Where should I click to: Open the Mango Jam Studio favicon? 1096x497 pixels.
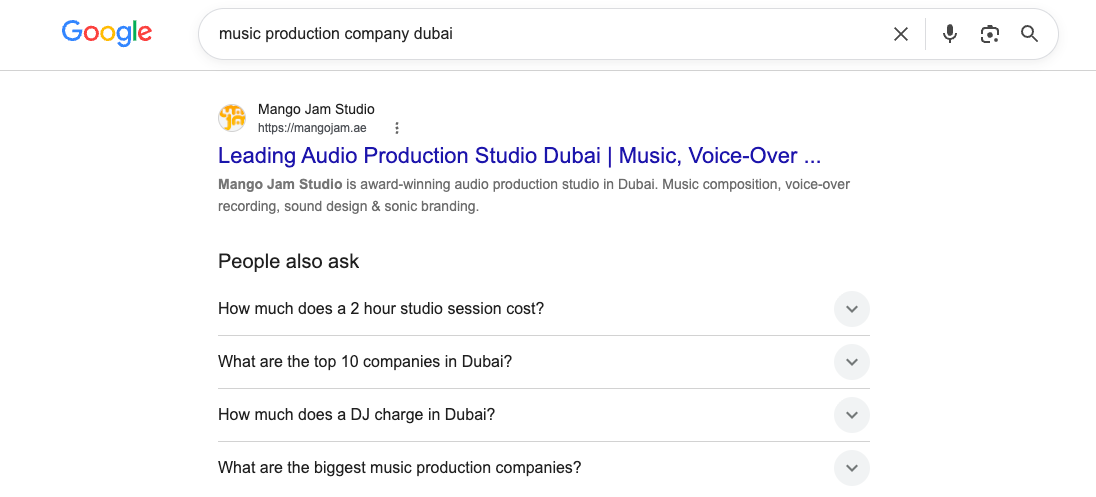coord(232,117)
